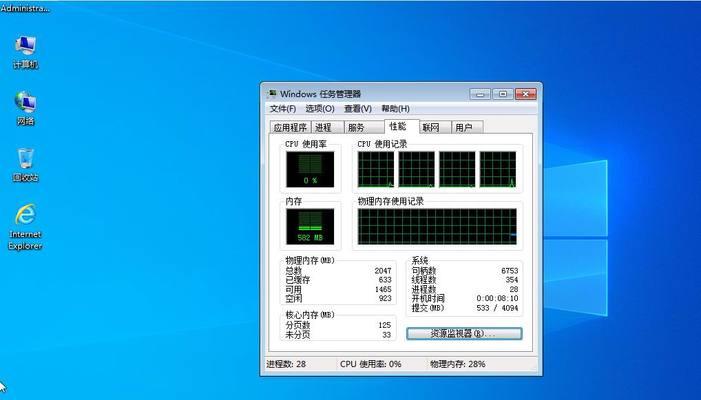Click the 核心内存(MB) group label
Image resolution: width=701 pixels, height=400 pixels.
(x=310, y=315)
